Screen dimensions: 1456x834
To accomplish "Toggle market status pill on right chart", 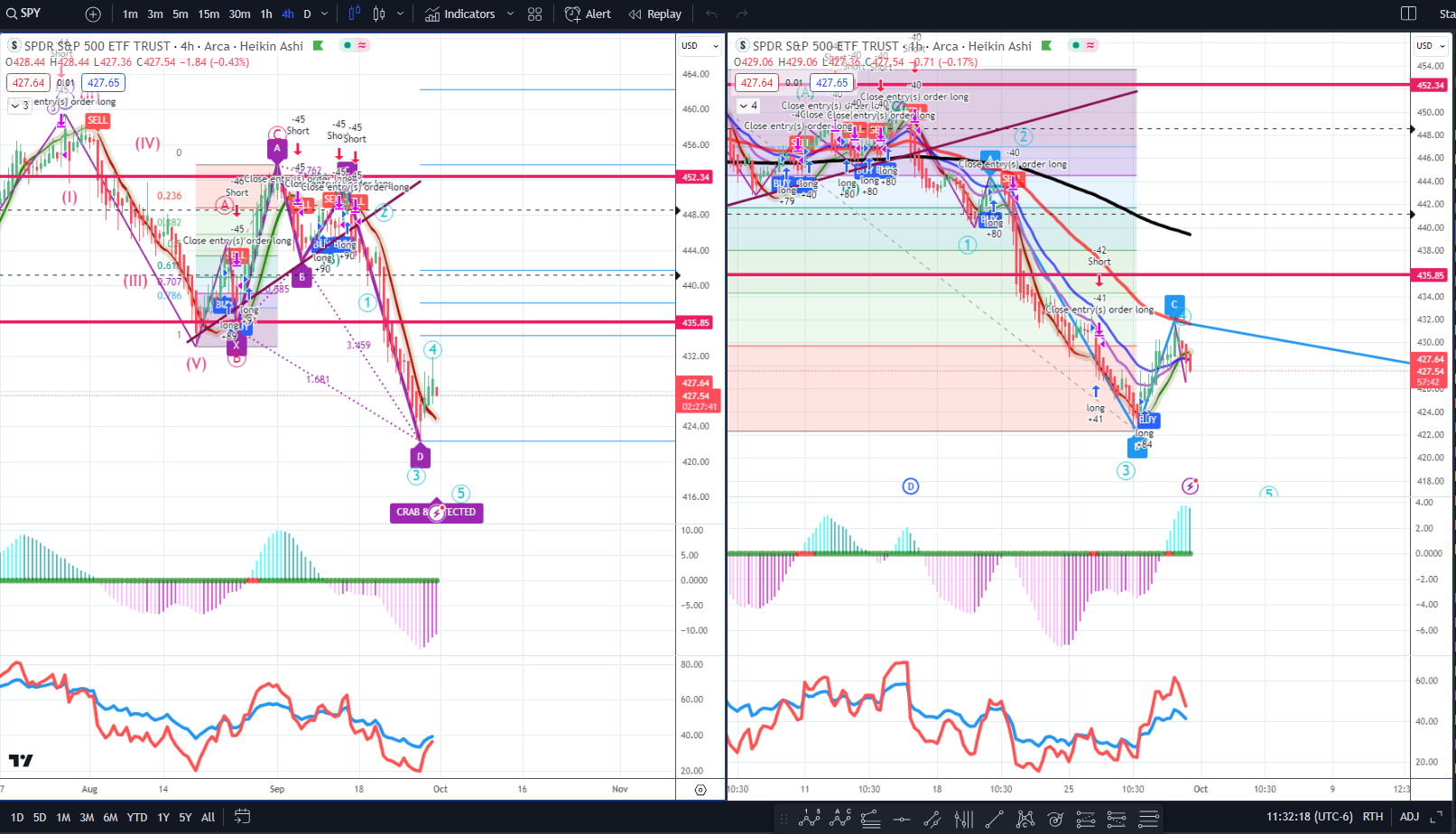I will tap(1082, 45).
